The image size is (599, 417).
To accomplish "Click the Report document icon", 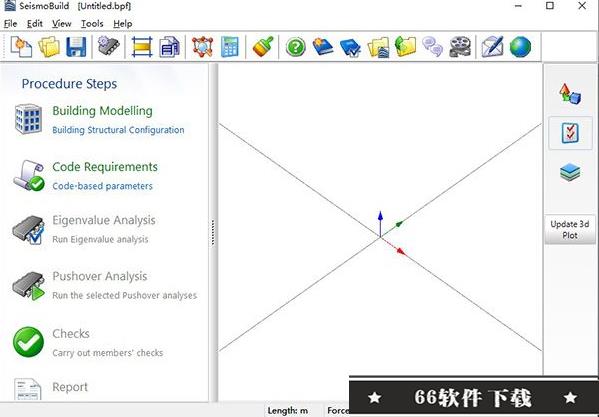I will click(x=28, y=389).
